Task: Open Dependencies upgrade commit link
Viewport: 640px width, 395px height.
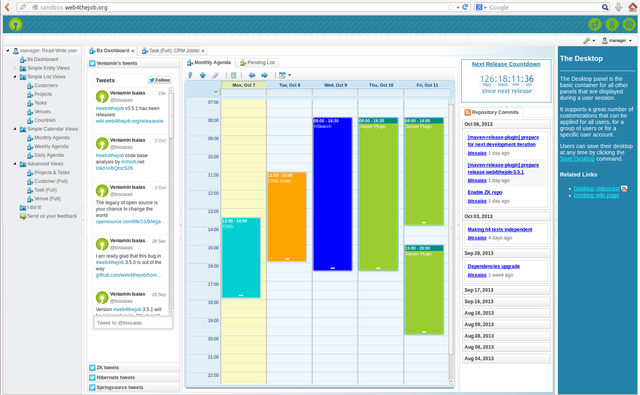Action: coord(494,266)
